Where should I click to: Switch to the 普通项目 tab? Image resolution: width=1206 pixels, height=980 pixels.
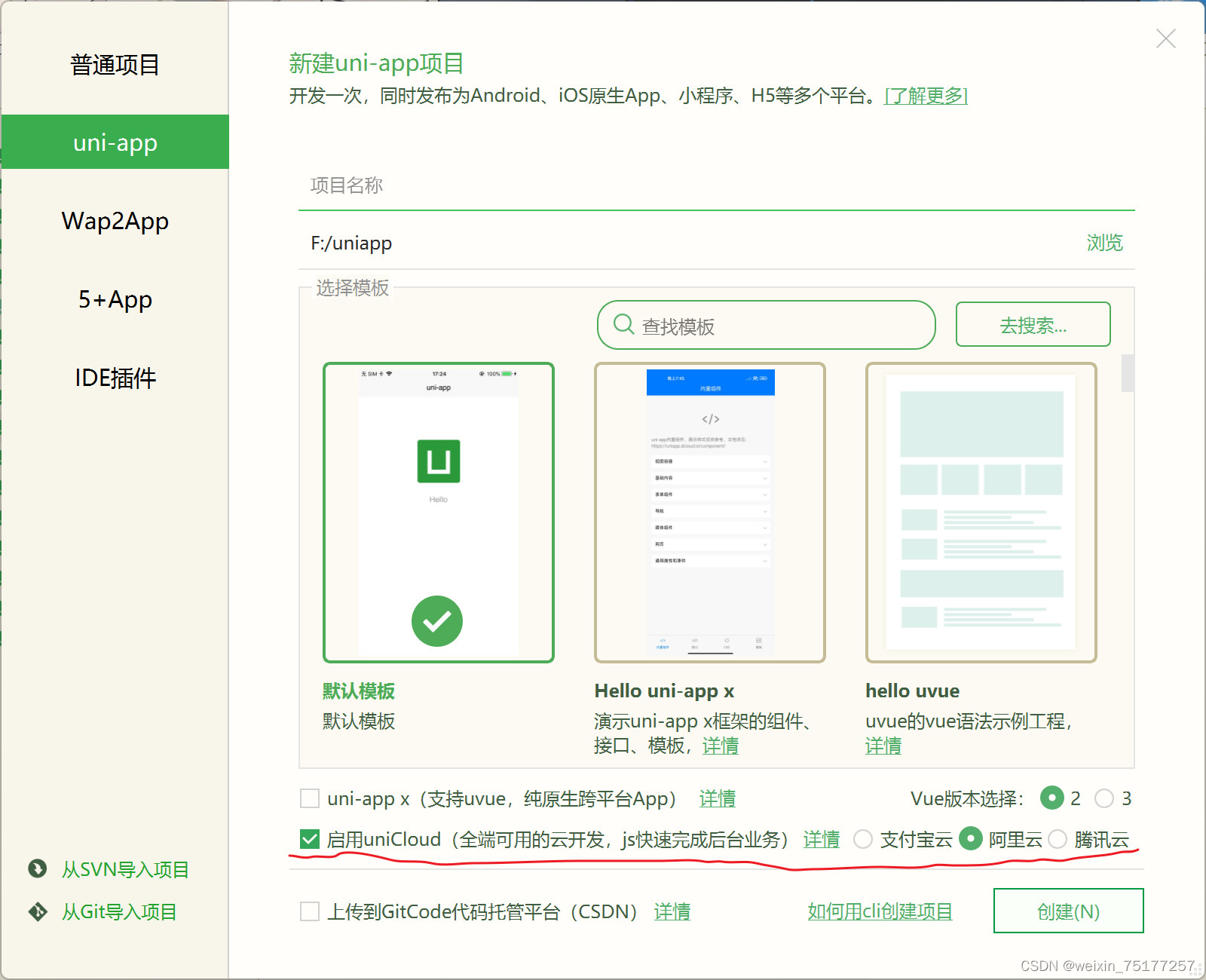click(x=115, y=65)
